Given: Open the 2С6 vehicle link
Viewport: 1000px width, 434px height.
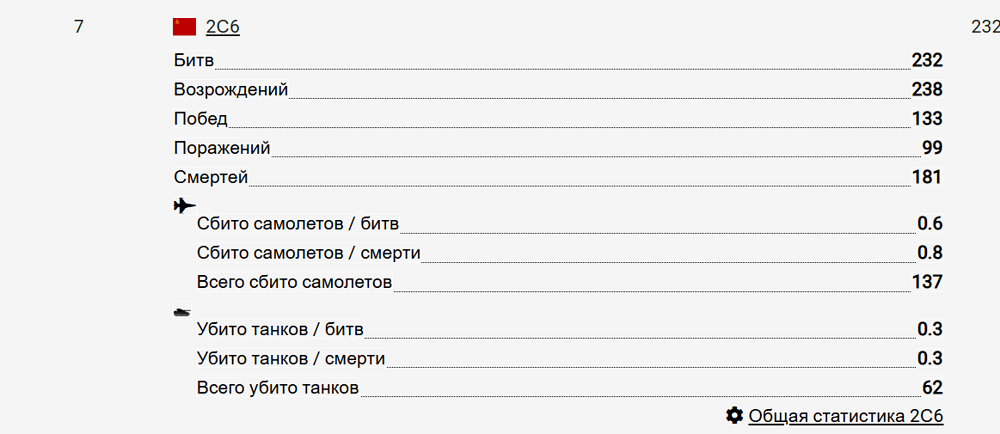Looking at the screenshot, I should (x=223, y=27).
